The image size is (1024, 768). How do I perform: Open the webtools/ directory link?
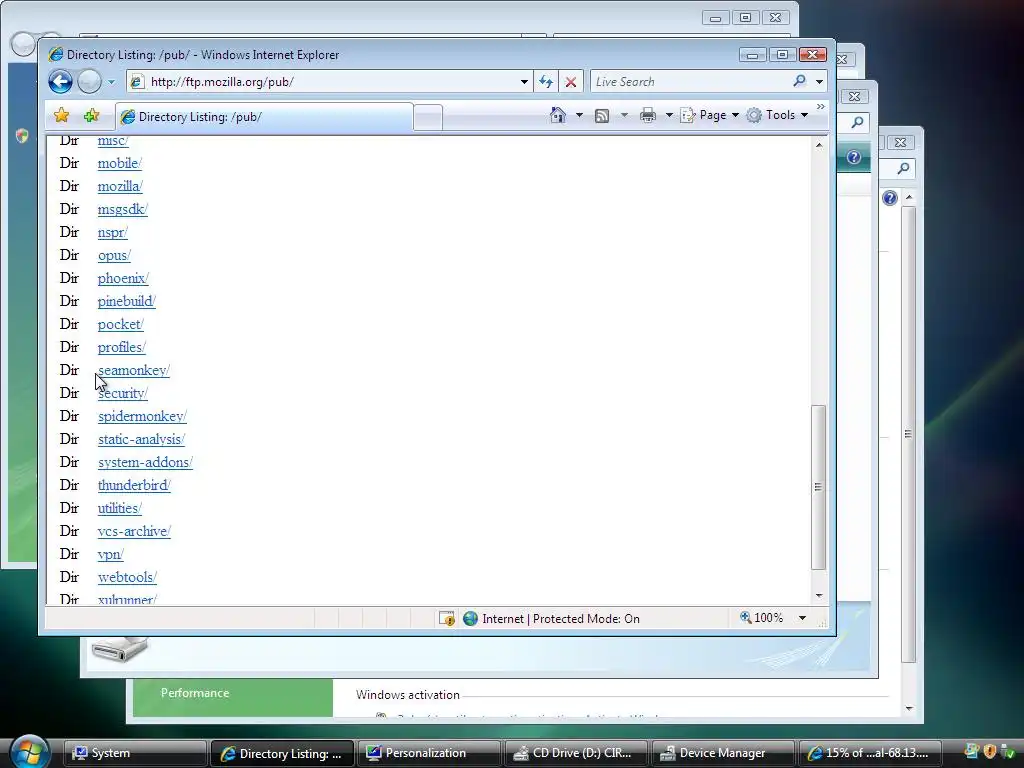point(127,577)
